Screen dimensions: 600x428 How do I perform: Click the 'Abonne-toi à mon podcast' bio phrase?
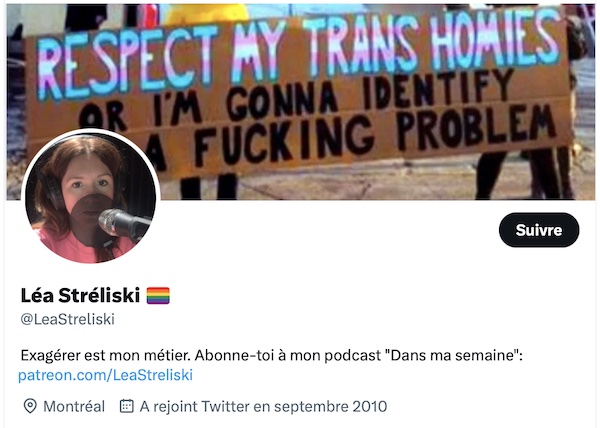coord(288,355)
